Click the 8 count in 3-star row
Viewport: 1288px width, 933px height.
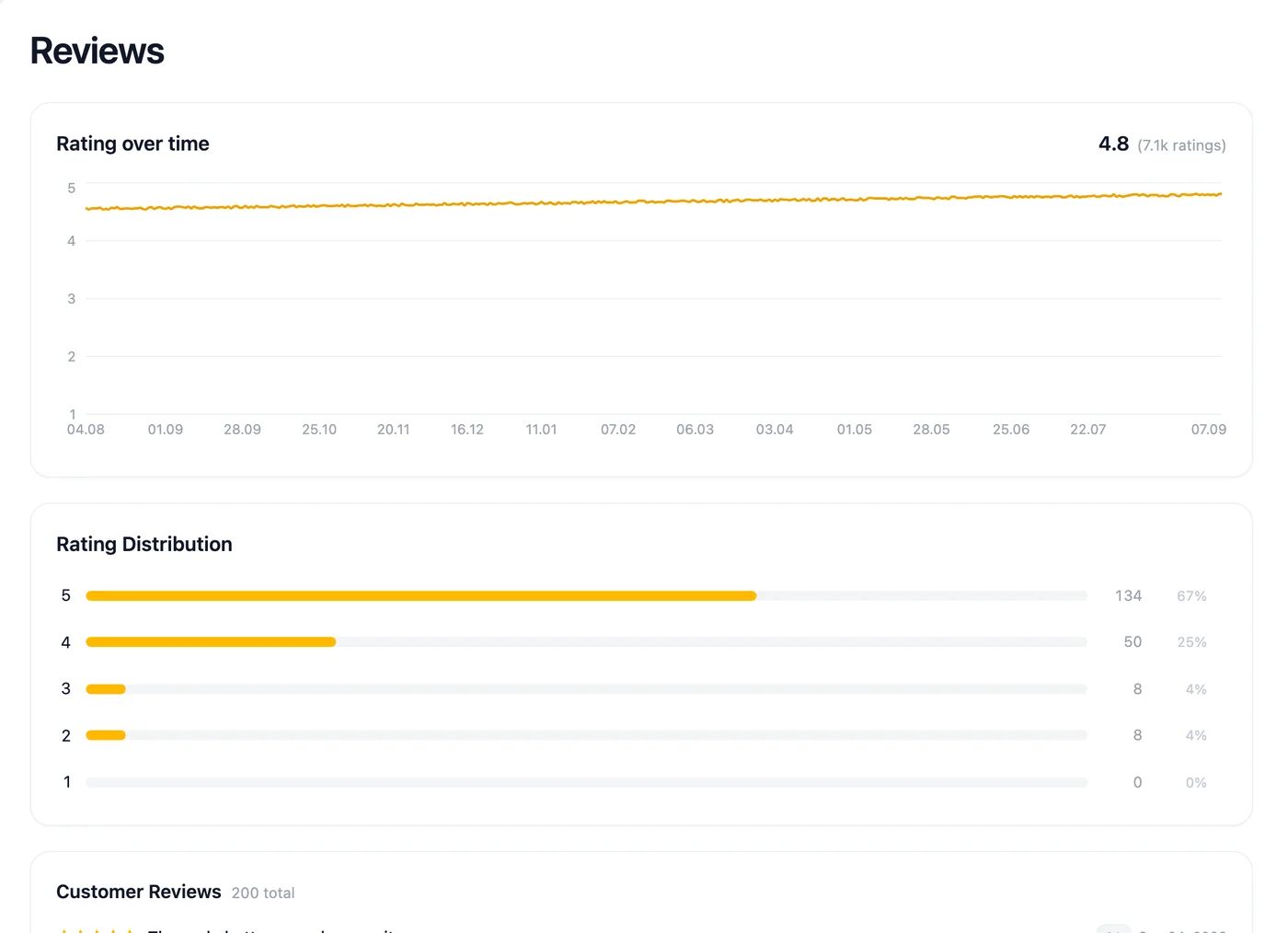(x=1137, y=689)
